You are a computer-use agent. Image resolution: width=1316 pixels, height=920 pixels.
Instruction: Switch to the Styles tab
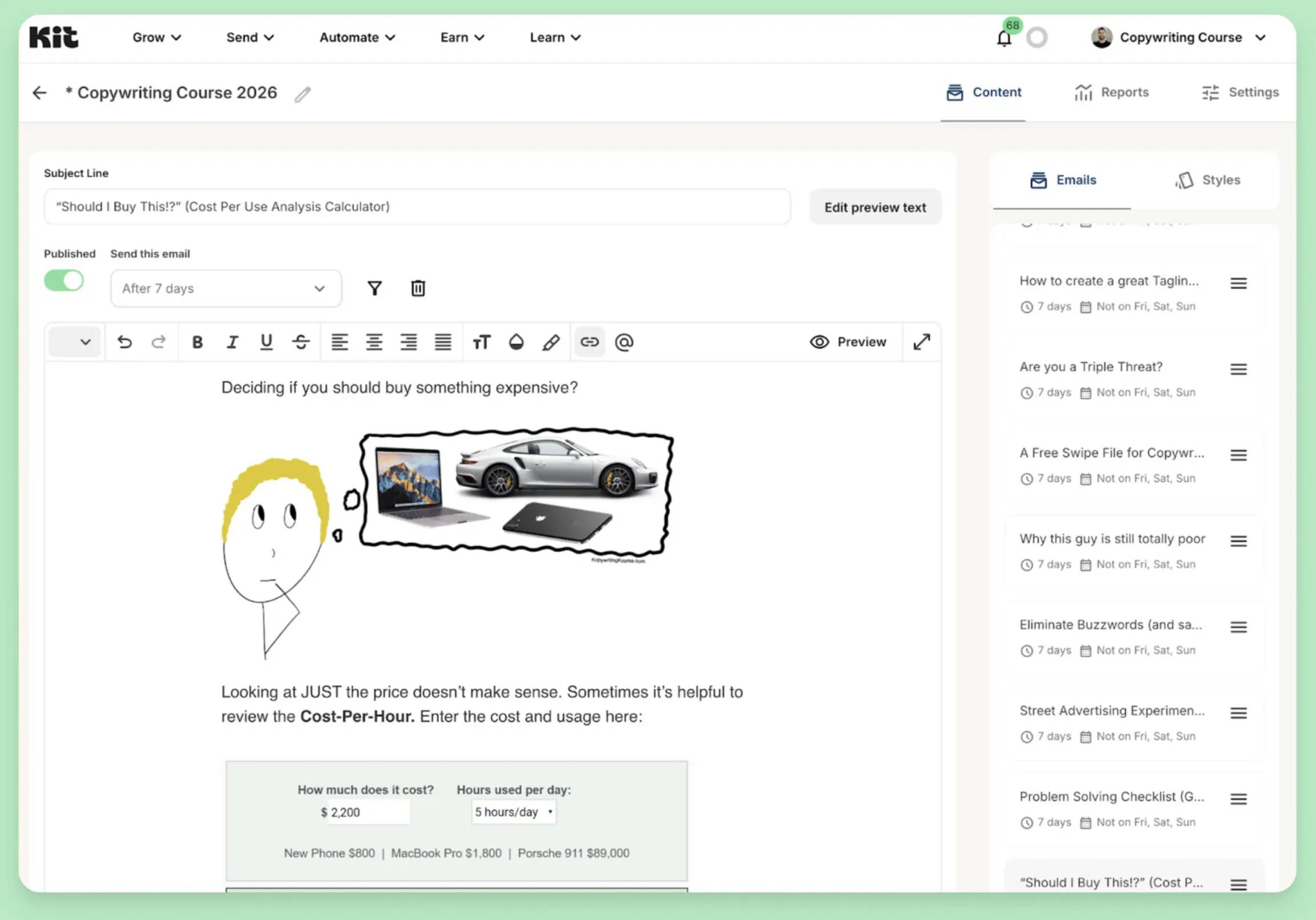pyautogui.click(x=1207, y=180)
